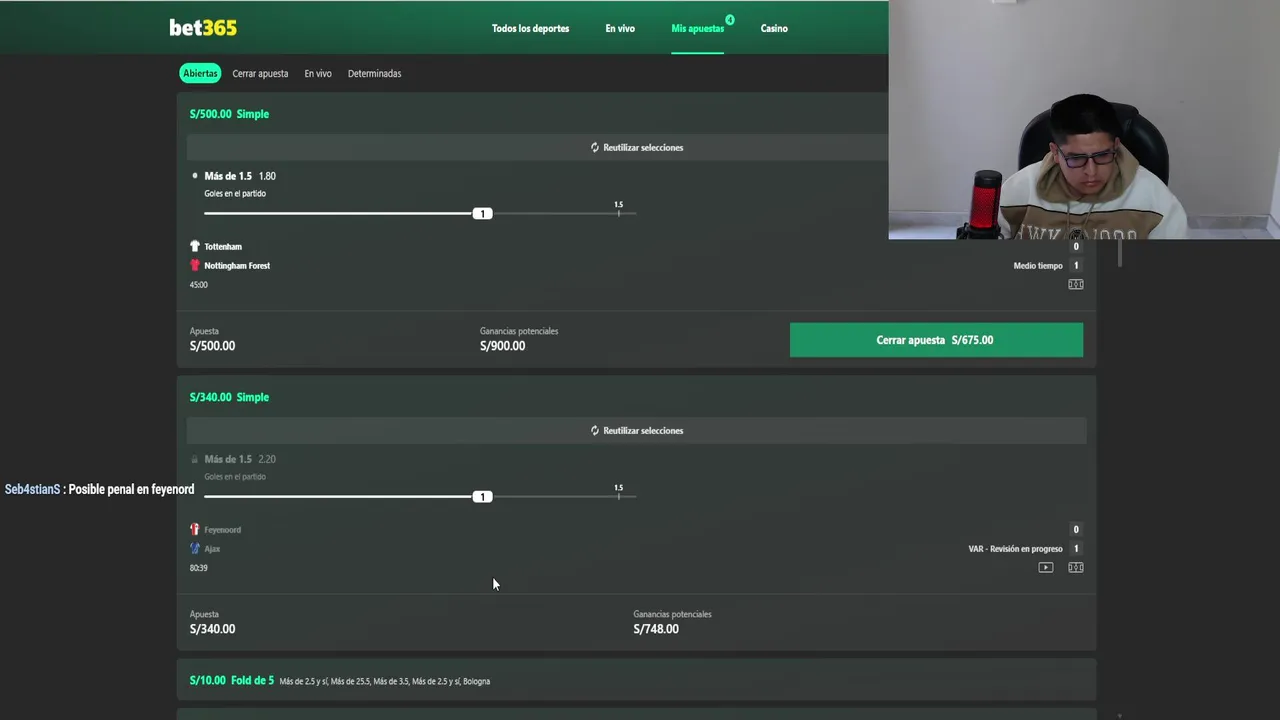This screenshot has width=1280, height=720.
Task: Reuse selections for the S/340.00 bet
Action: pyautogui.click(x=637, y=430)
